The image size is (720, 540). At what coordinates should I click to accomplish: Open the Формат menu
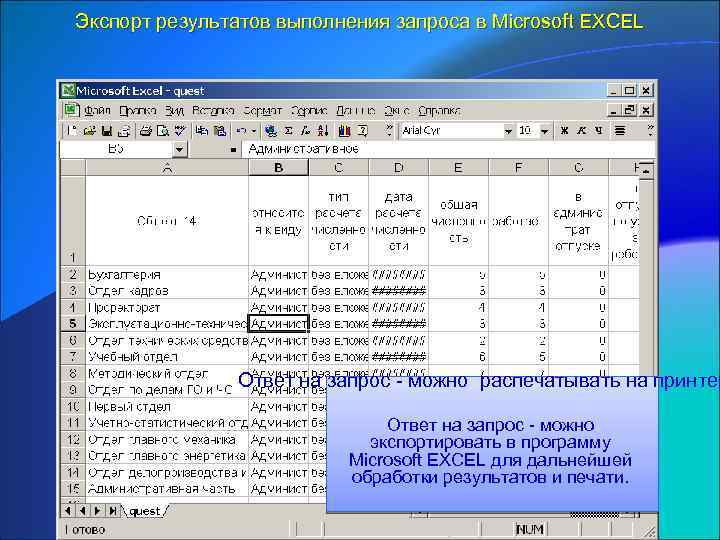point(262,111)
